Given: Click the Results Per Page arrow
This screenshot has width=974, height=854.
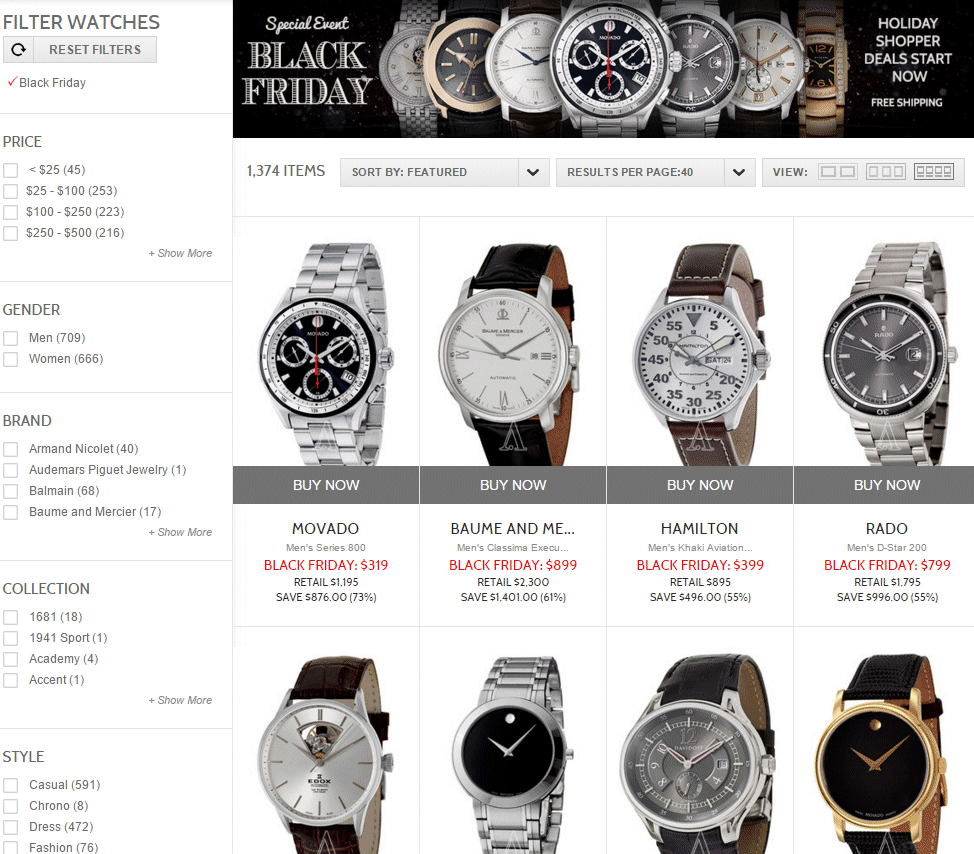Looking at the screenshot, I should pos(739,172).
